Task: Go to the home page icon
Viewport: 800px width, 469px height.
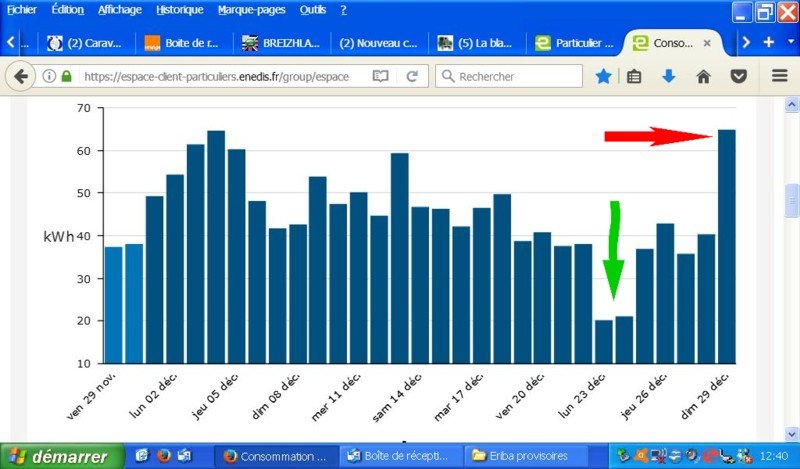Action: pos(704,76)
